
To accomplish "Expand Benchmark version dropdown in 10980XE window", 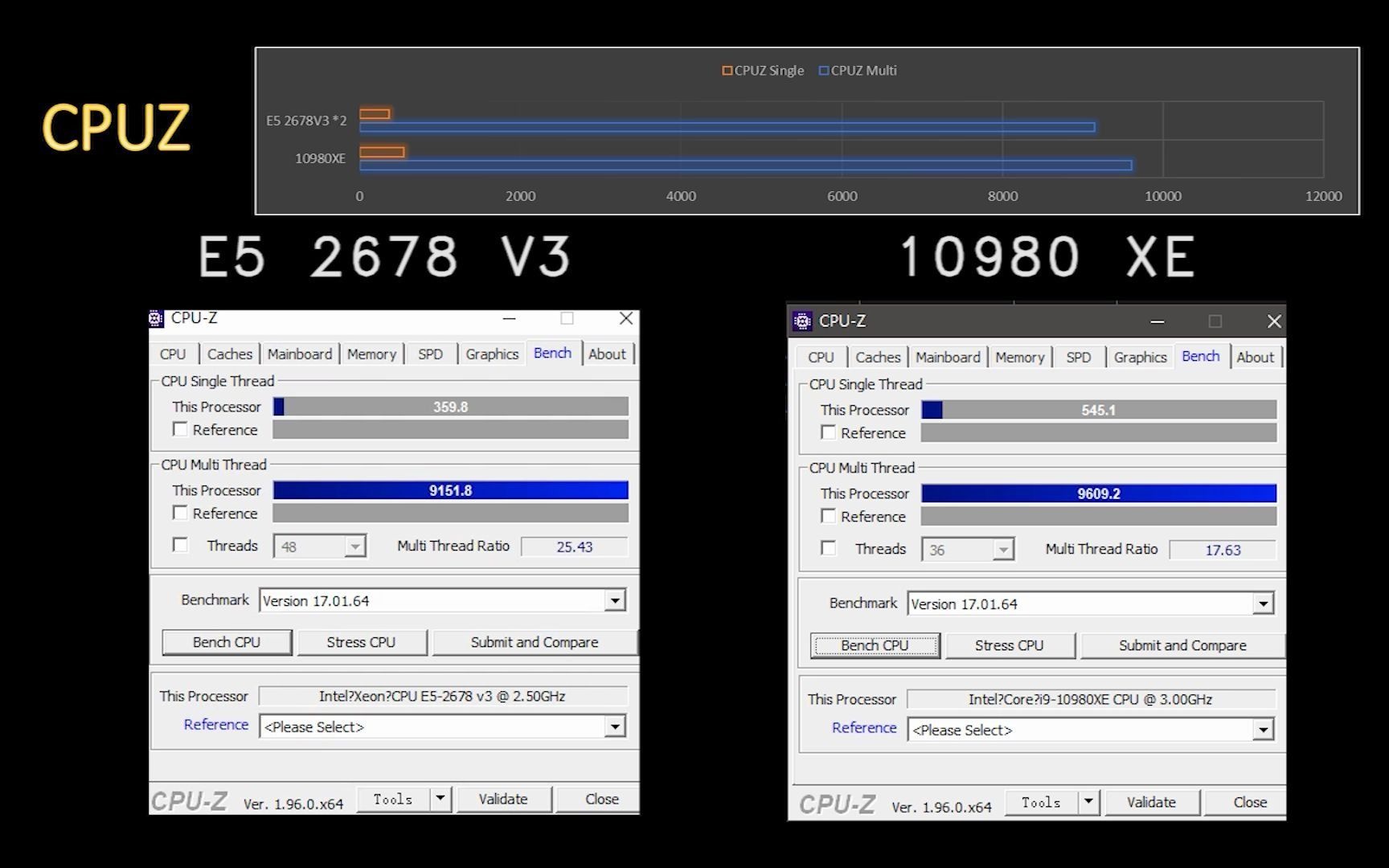I will pos(1263,604).
